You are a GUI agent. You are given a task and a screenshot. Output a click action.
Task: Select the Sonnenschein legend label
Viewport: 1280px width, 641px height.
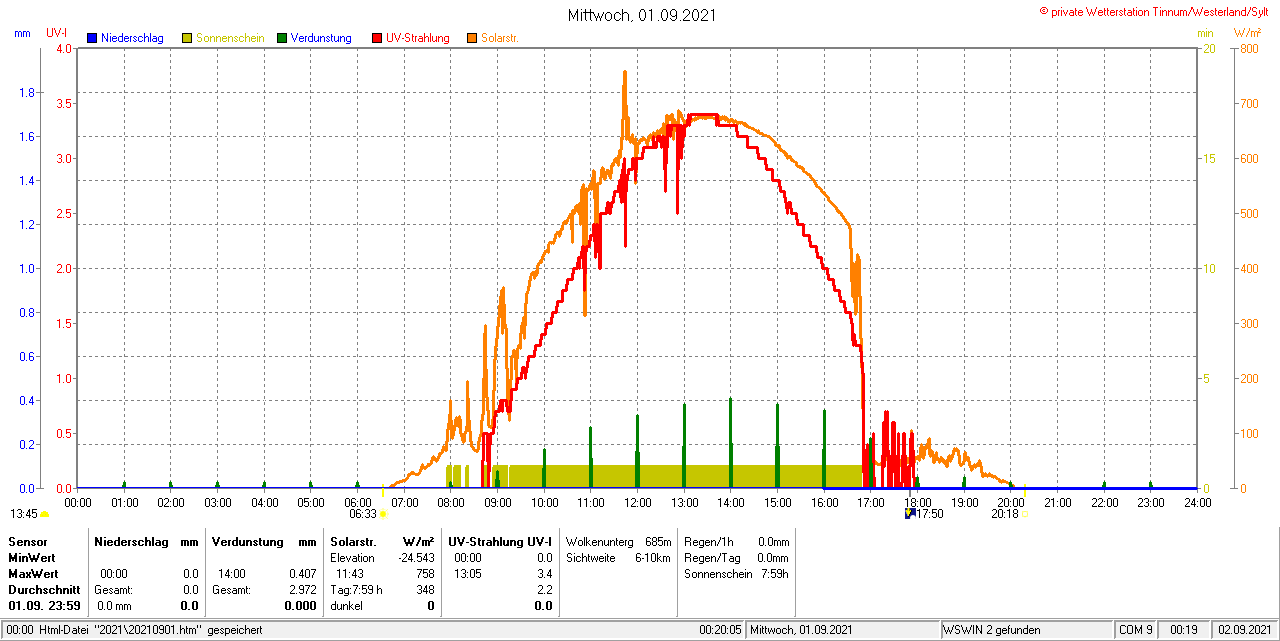click(x=230, y=38)
